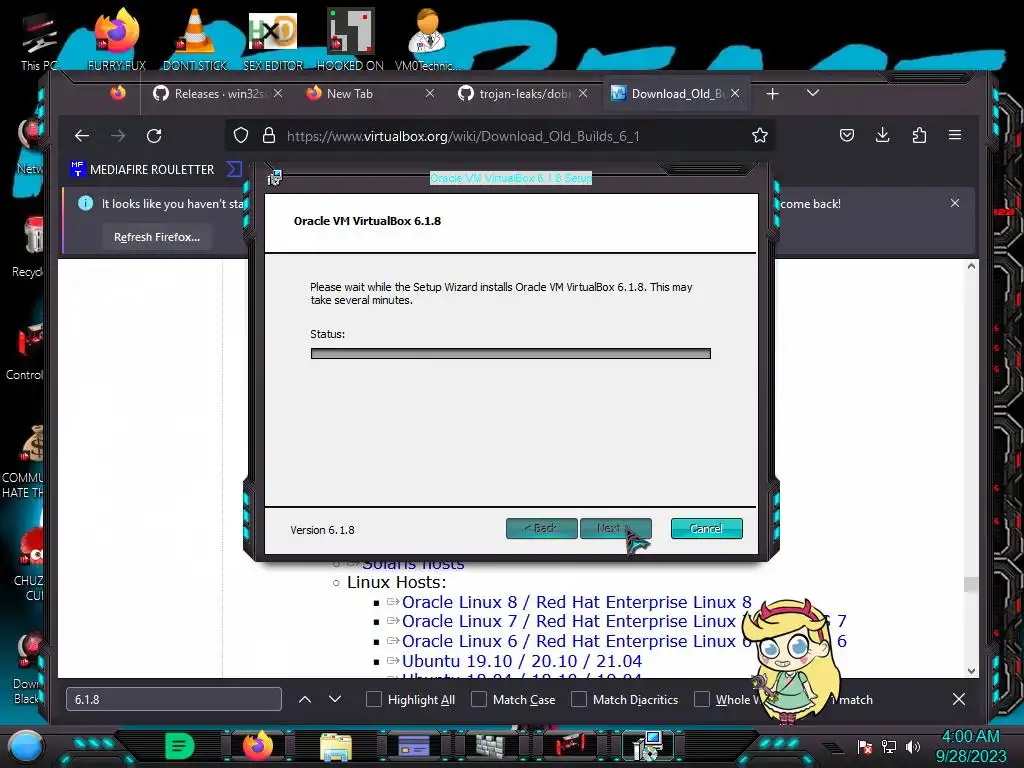Enable the Match Diacritics checkbox
This screenshot has height=768, width=1024.
point(579,699)
